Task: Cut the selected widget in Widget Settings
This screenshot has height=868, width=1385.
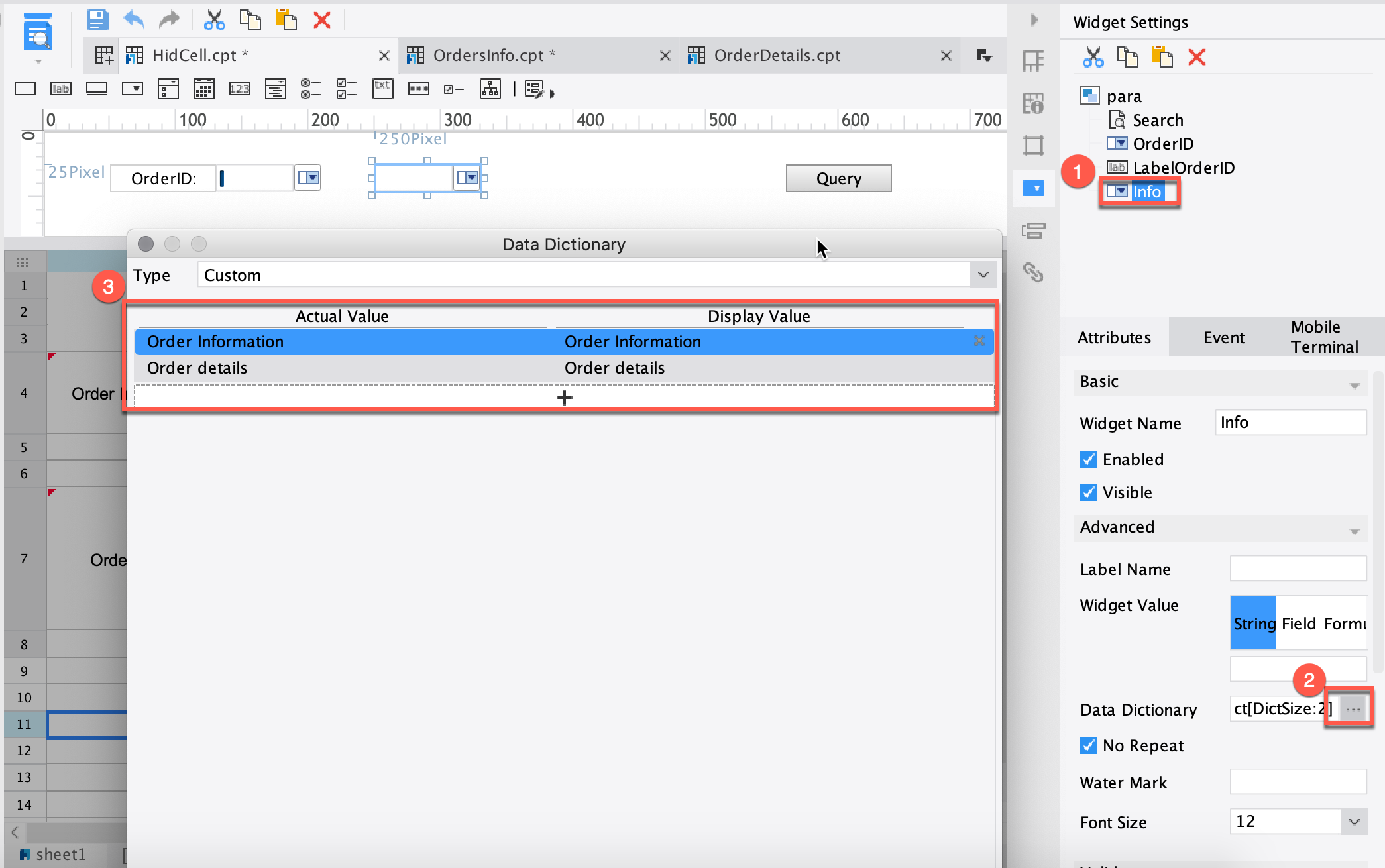Action: (1093, 57)
